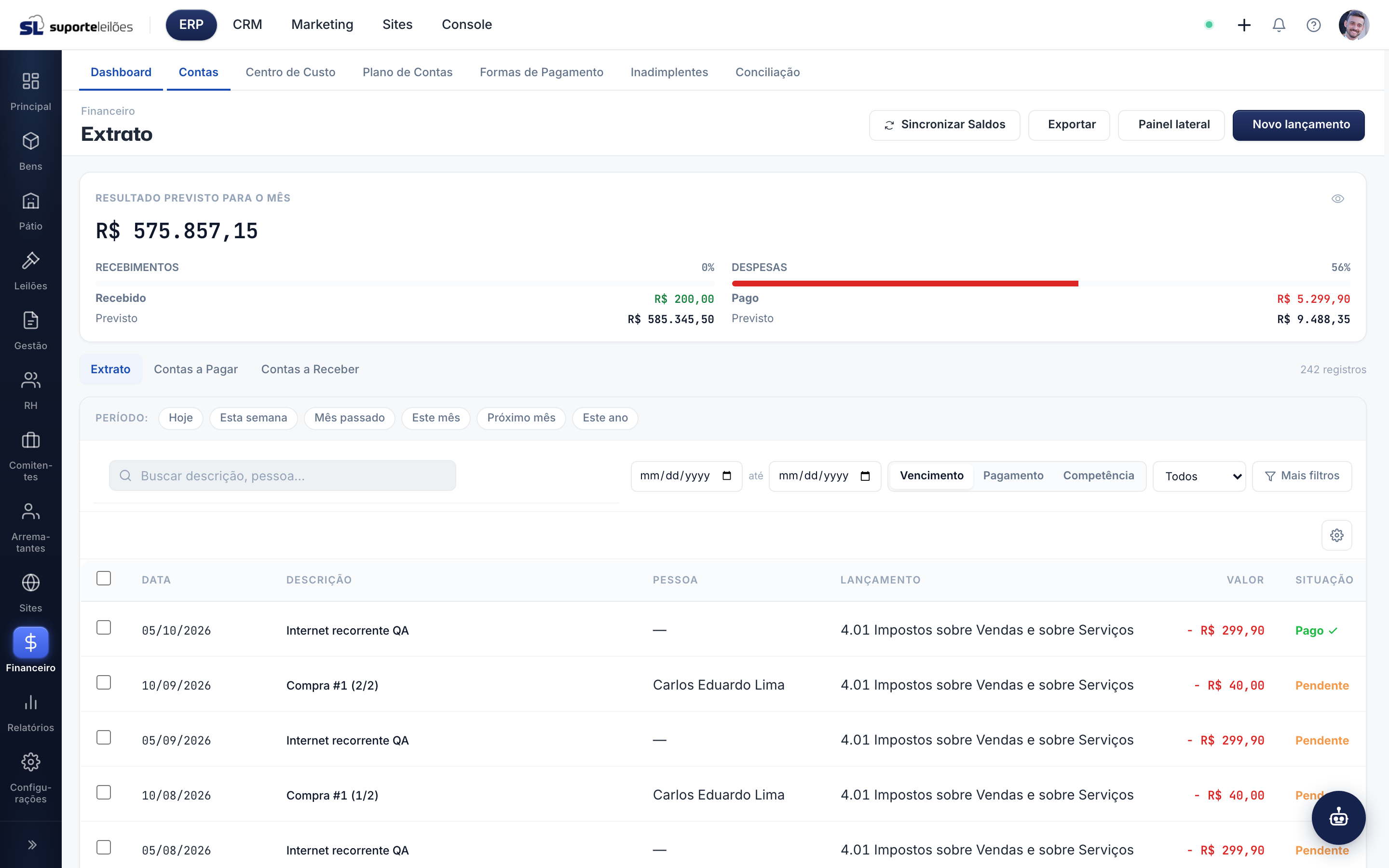The height and width of the screenshot is (868, 1389).
Task: Click end date mm/dd/yyyy field
Action: [824, 476]
